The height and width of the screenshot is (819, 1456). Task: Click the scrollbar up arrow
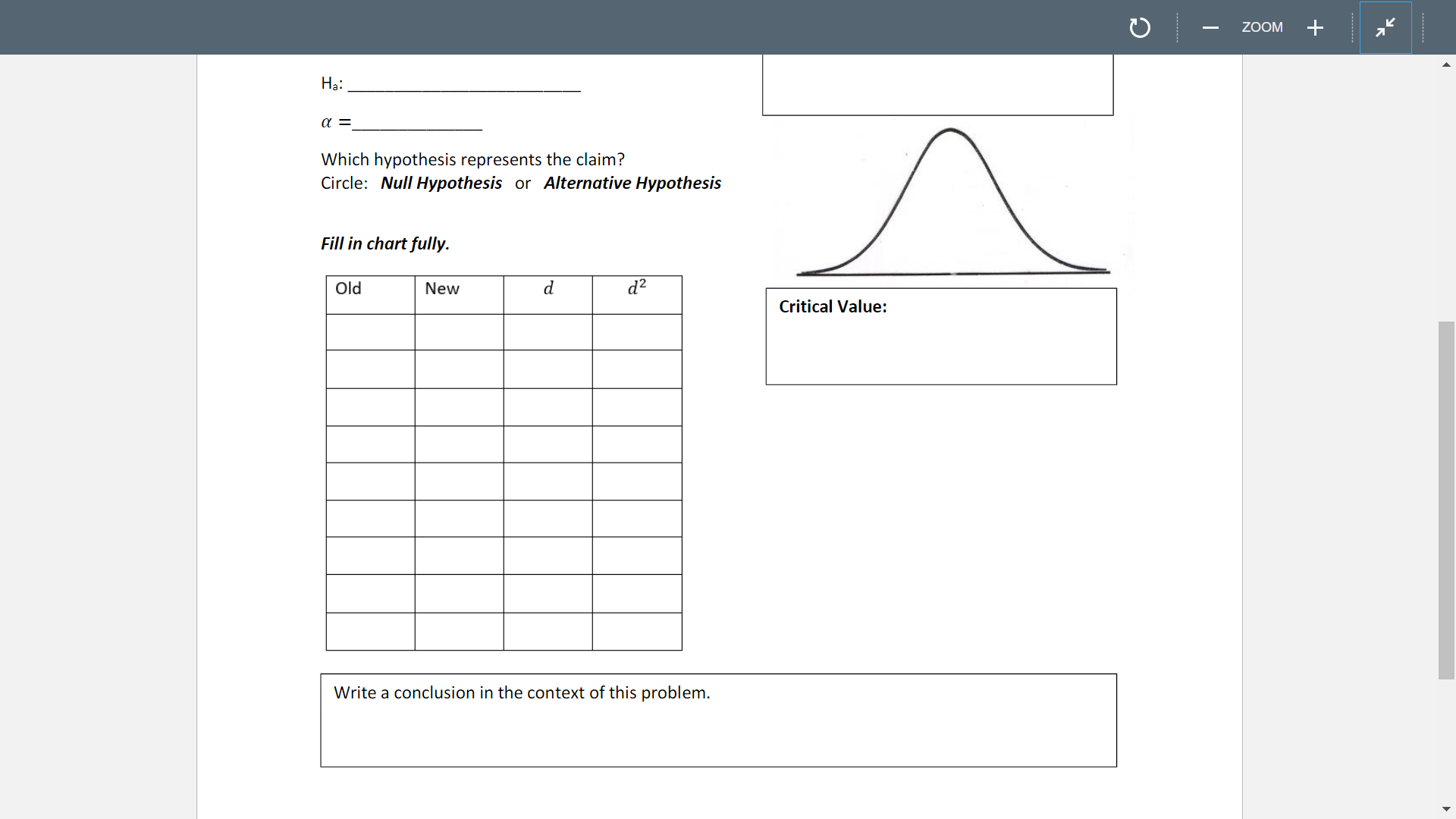[x=1447, y=64]
